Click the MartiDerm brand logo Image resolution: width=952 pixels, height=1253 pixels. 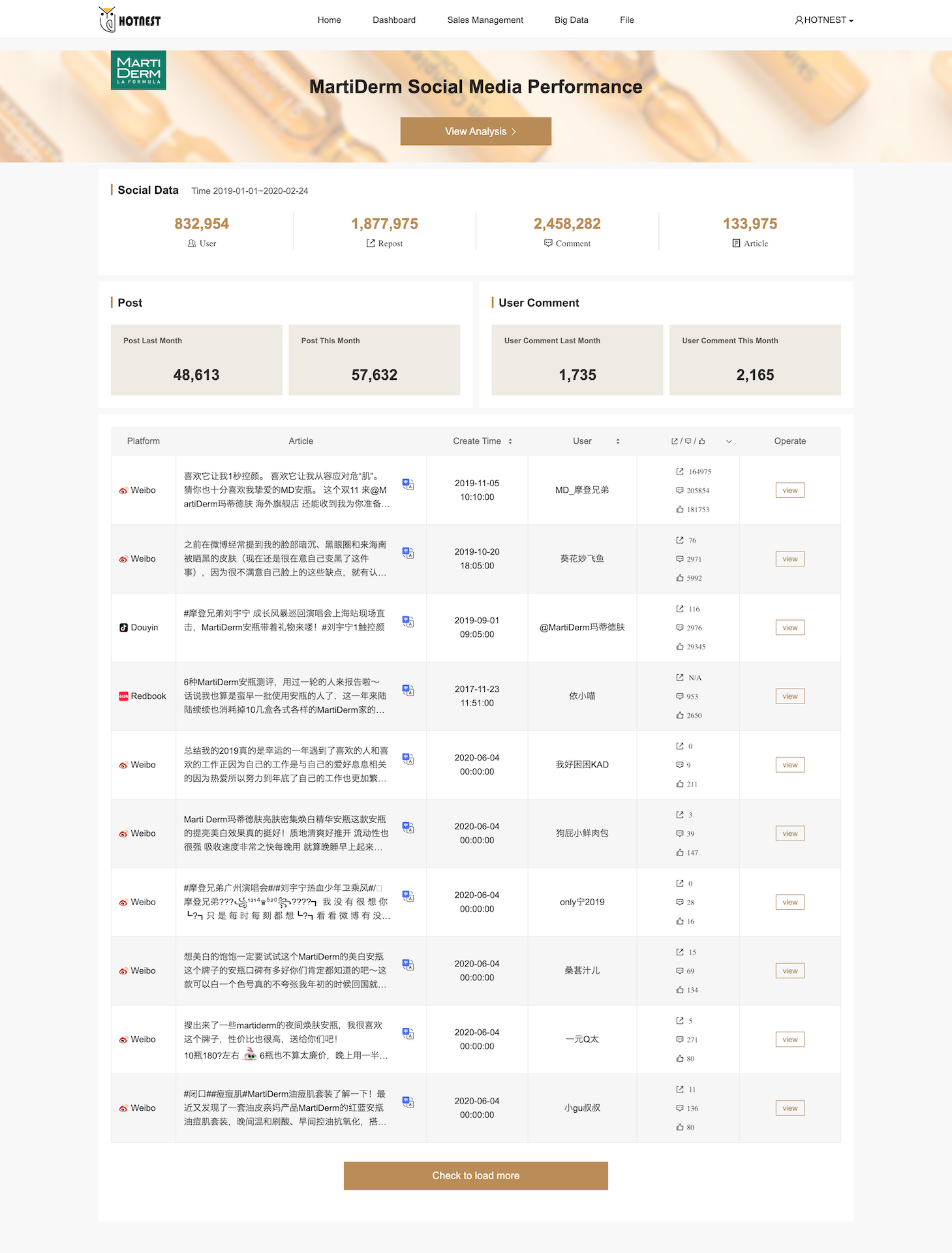click(138, 70)
